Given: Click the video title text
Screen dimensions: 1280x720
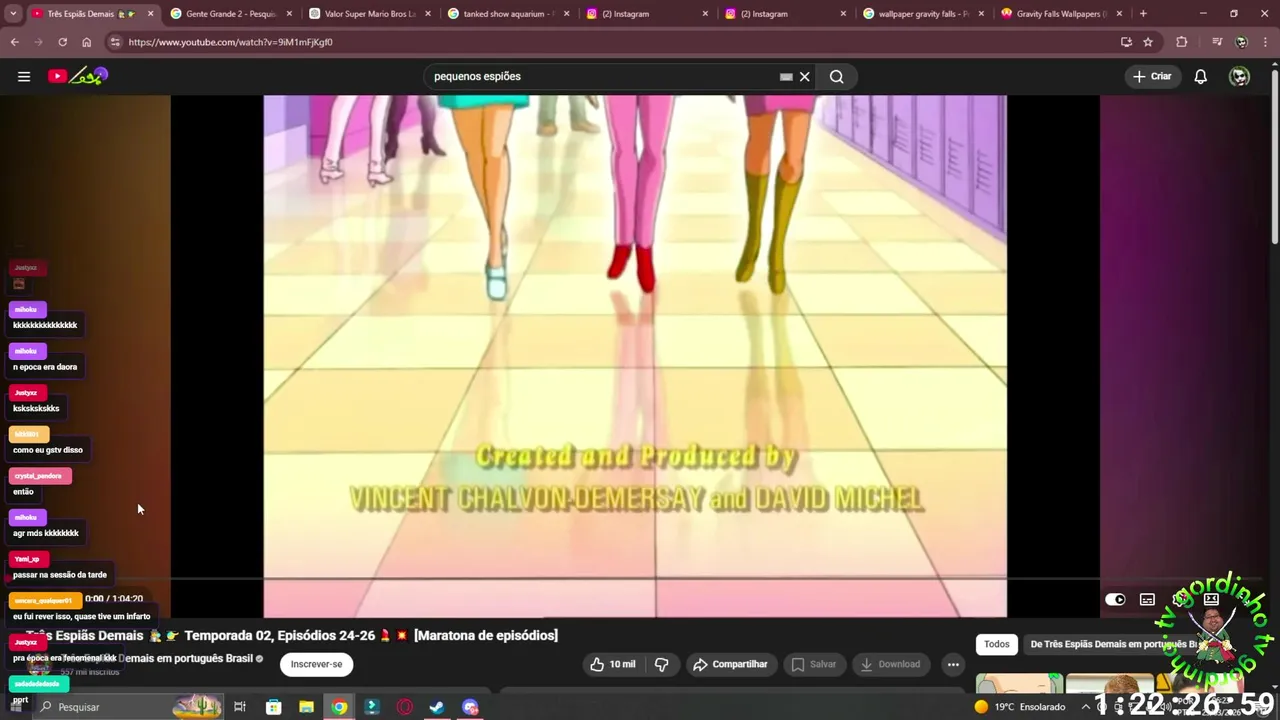Looking at the screenshot, I should 292,635.
